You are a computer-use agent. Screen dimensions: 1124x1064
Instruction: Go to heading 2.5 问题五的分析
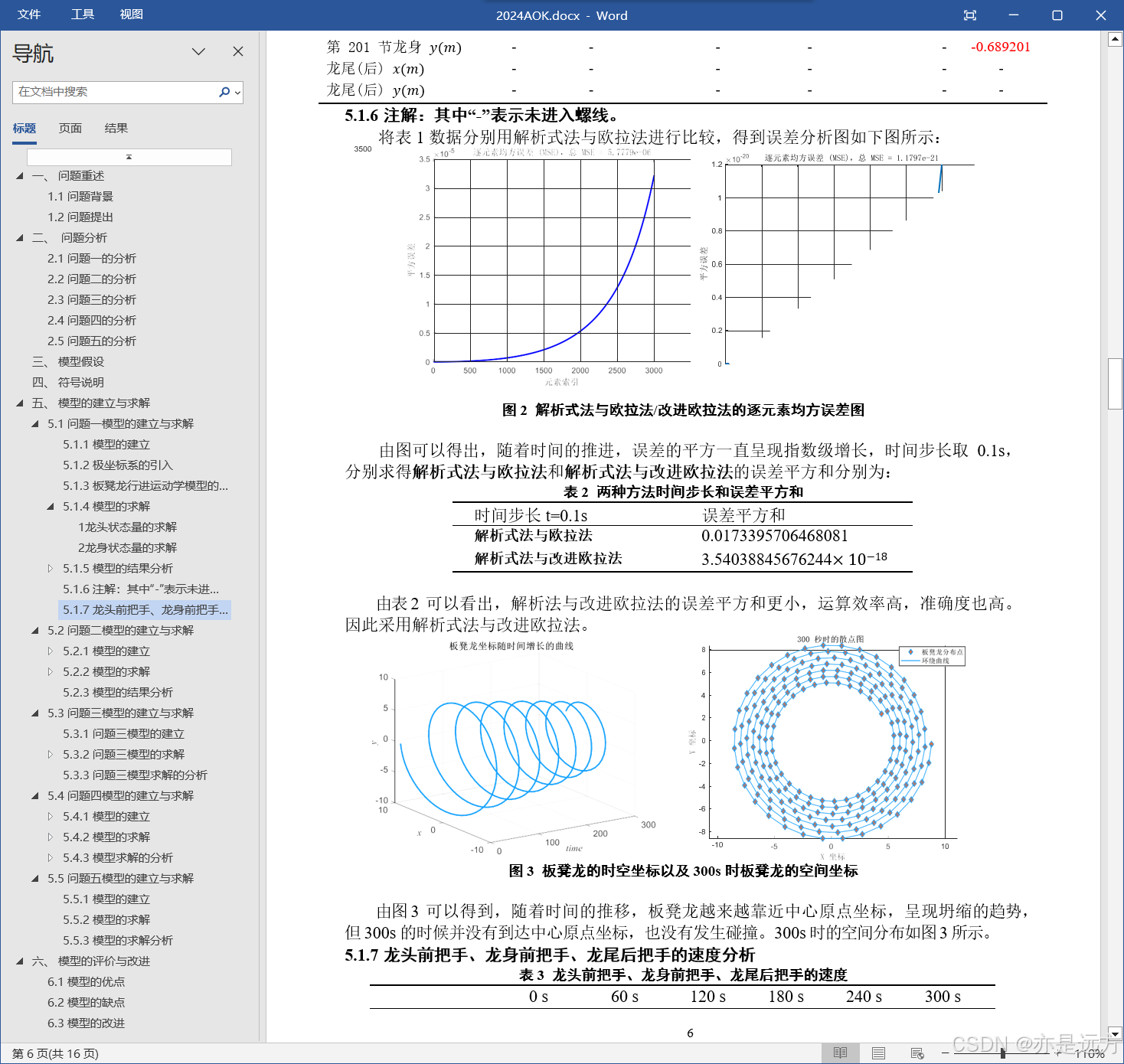click(92, 341)
